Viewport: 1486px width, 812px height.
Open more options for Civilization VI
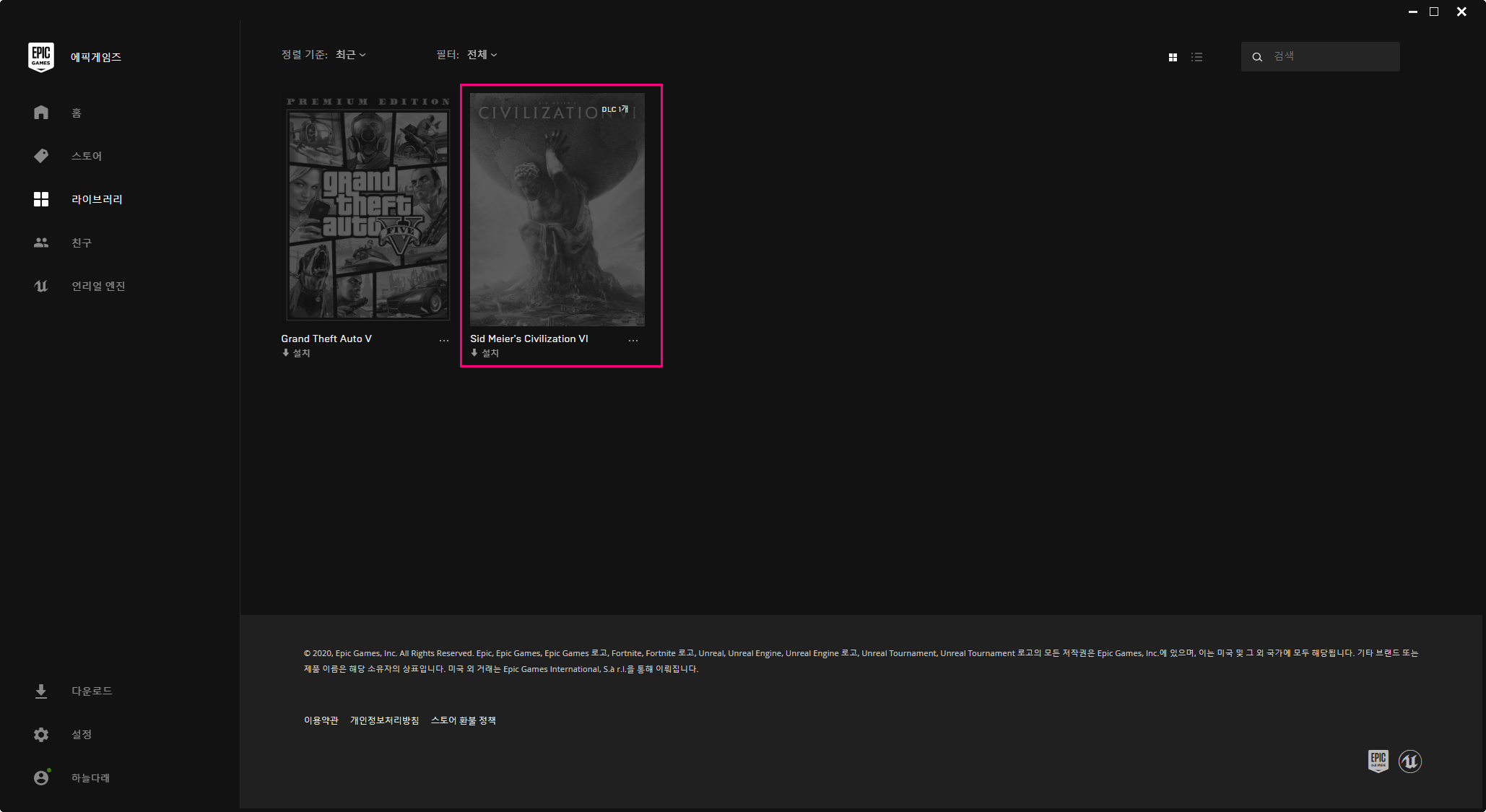pos(633,340)
